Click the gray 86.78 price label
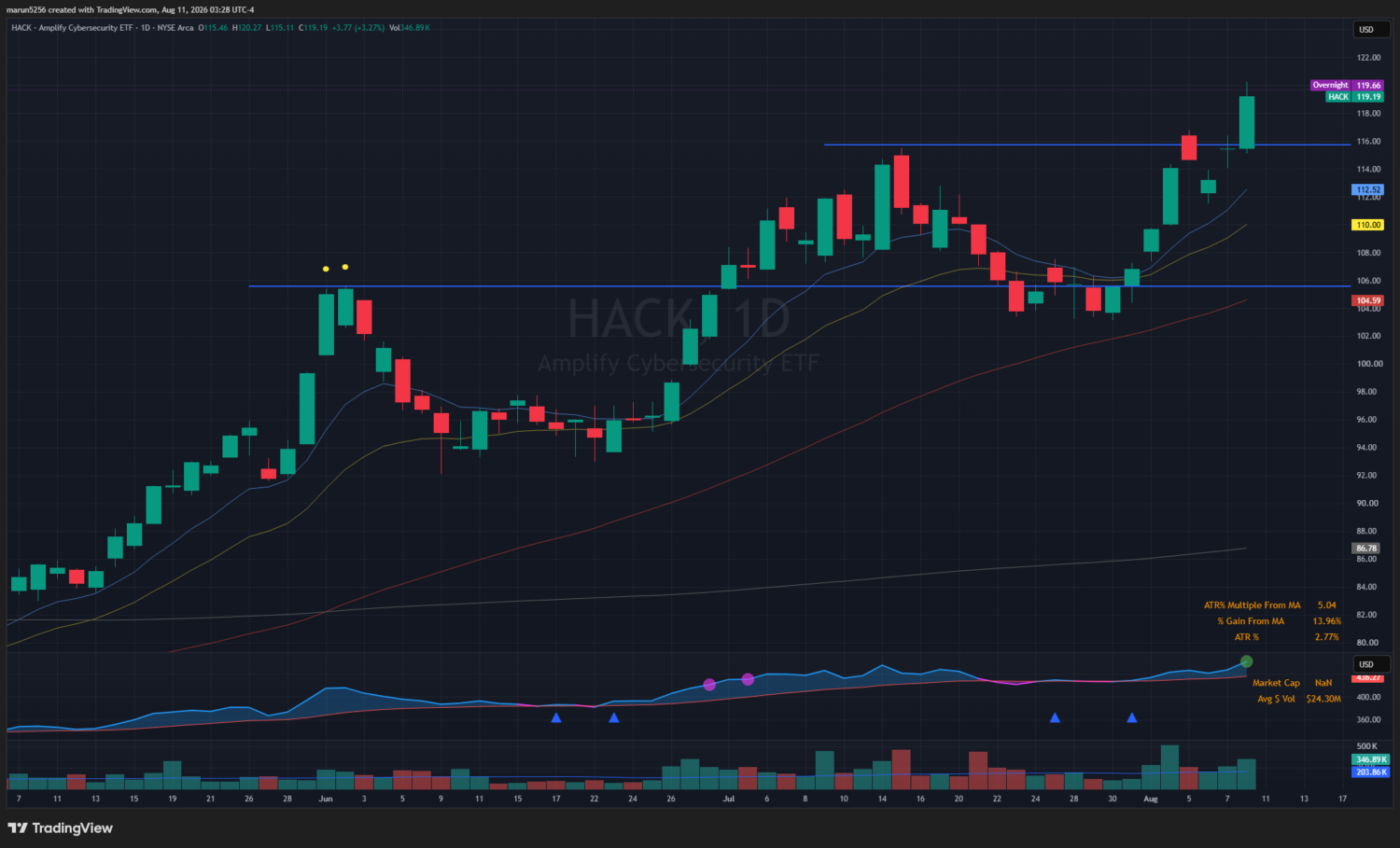Viewport: 1400px width, 848px height. (x=1368, y=549)
